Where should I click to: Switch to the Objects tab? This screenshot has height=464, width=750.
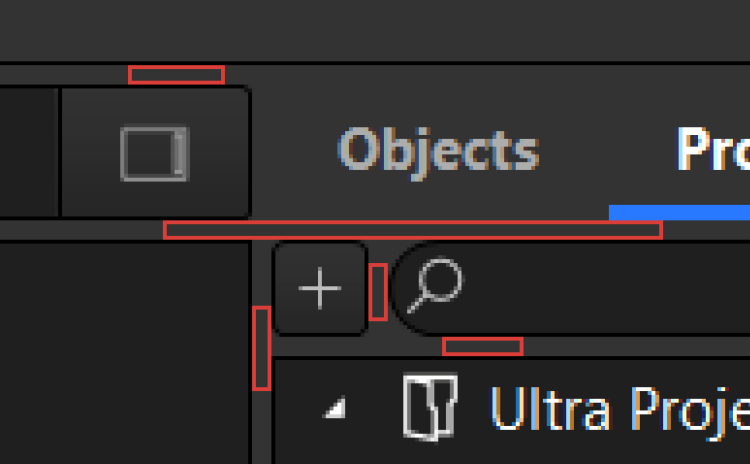[x=438, y=151]
